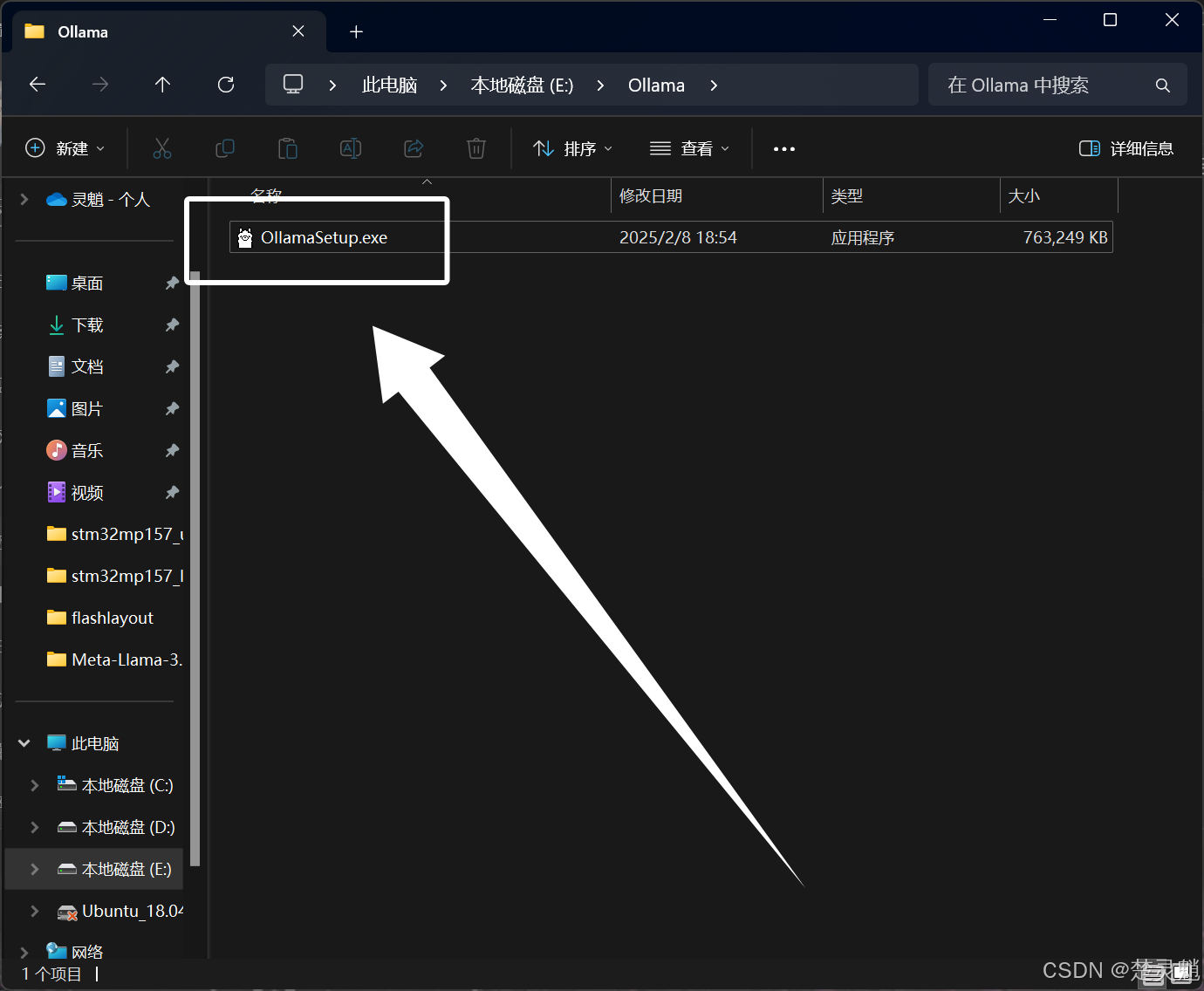Open 音乐 in the navigation pane
The image size is (1204, 991).
coord(87,451)
